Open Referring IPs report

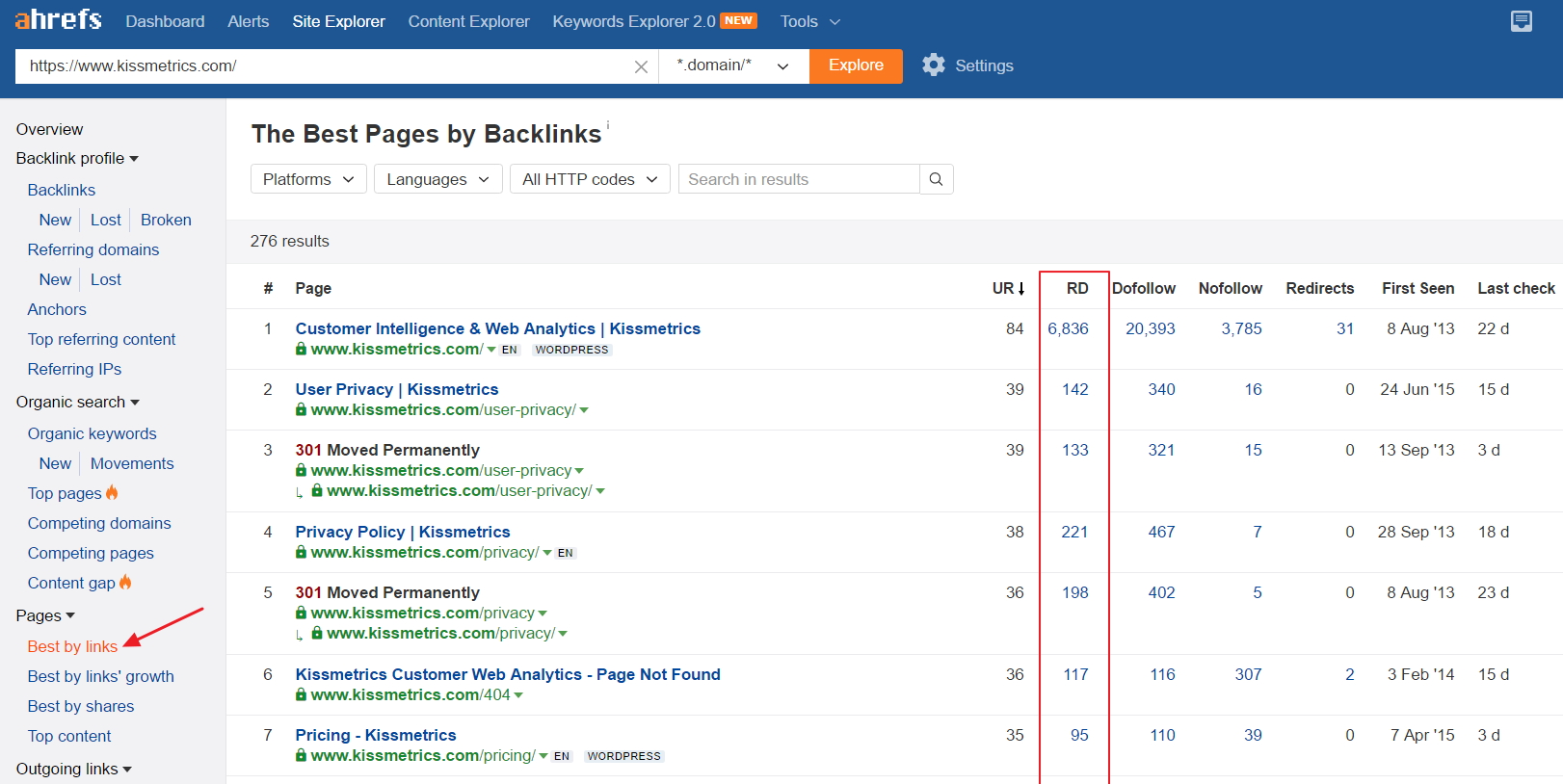[x=74, y=369]
